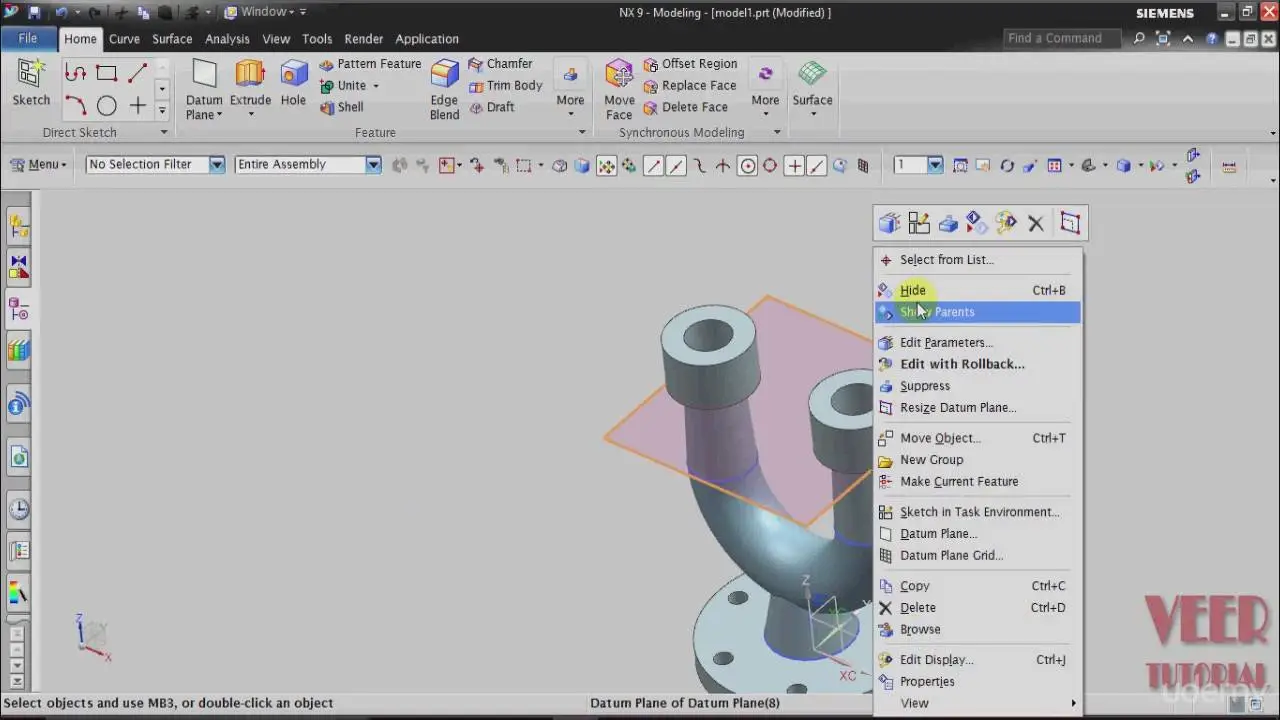Screen dimensions: 1280x720
Task: Toggle the Arc Center snap option
Action: 747,166
